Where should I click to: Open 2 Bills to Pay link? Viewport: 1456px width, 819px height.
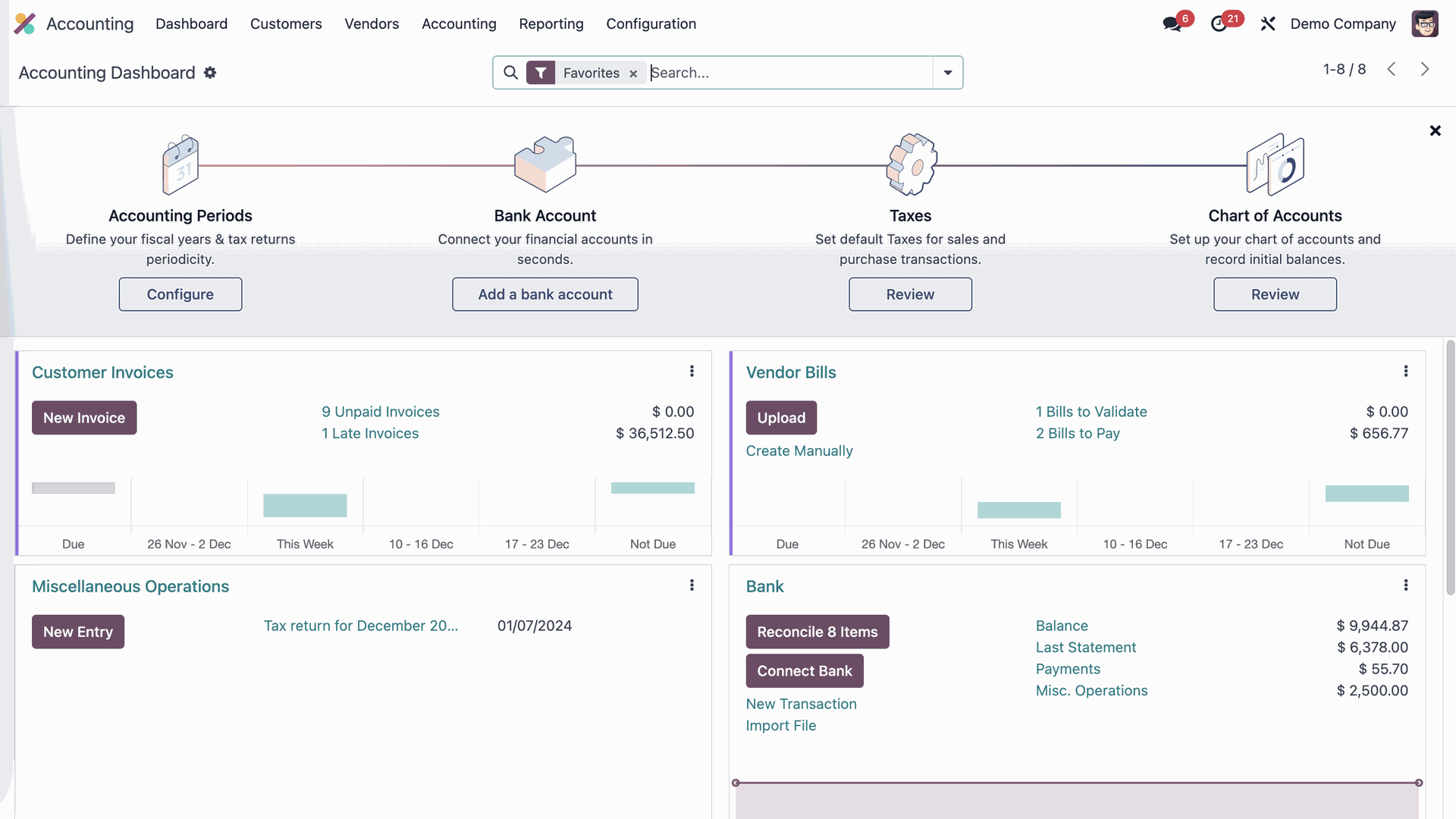pyautogui.click(x=1078, y=433)
